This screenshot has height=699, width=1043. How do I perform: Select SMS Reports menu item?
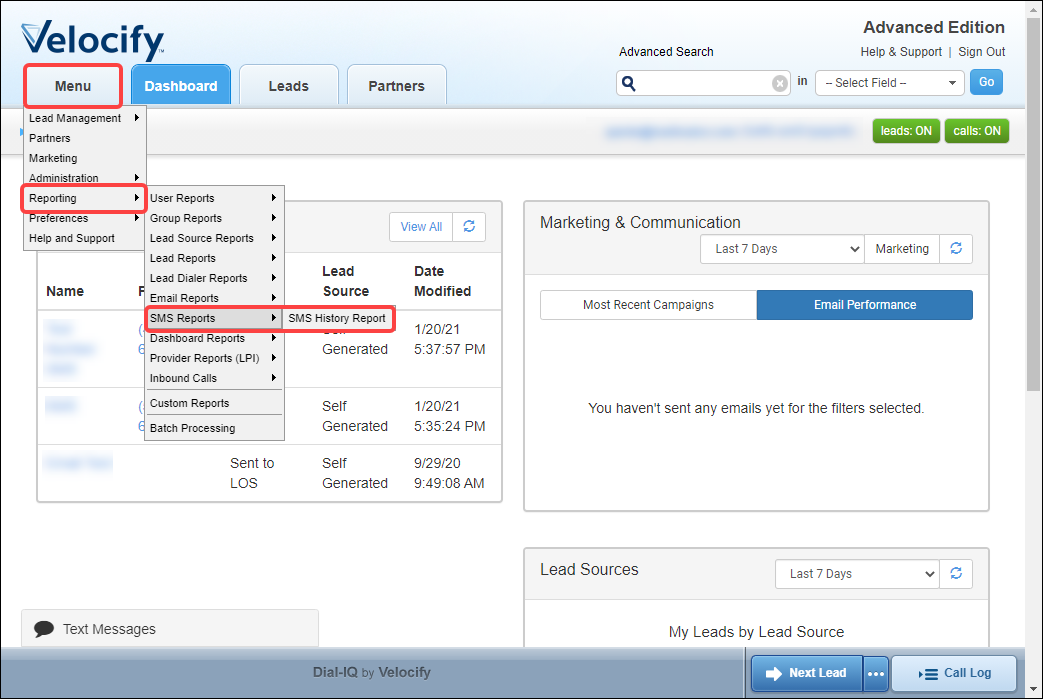pos(214,318)
